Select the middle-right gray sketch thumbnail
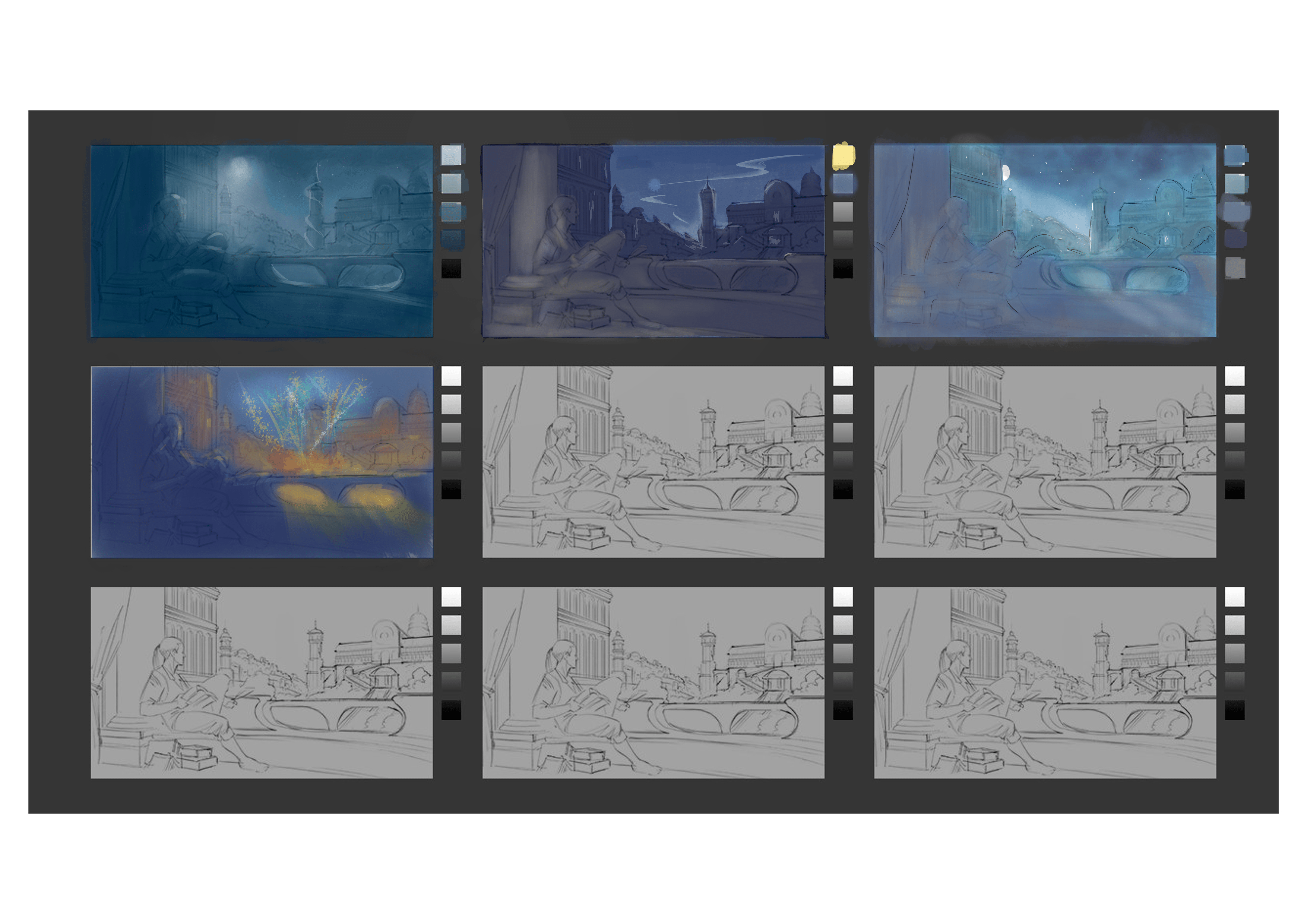 (x=1045, y=462)
